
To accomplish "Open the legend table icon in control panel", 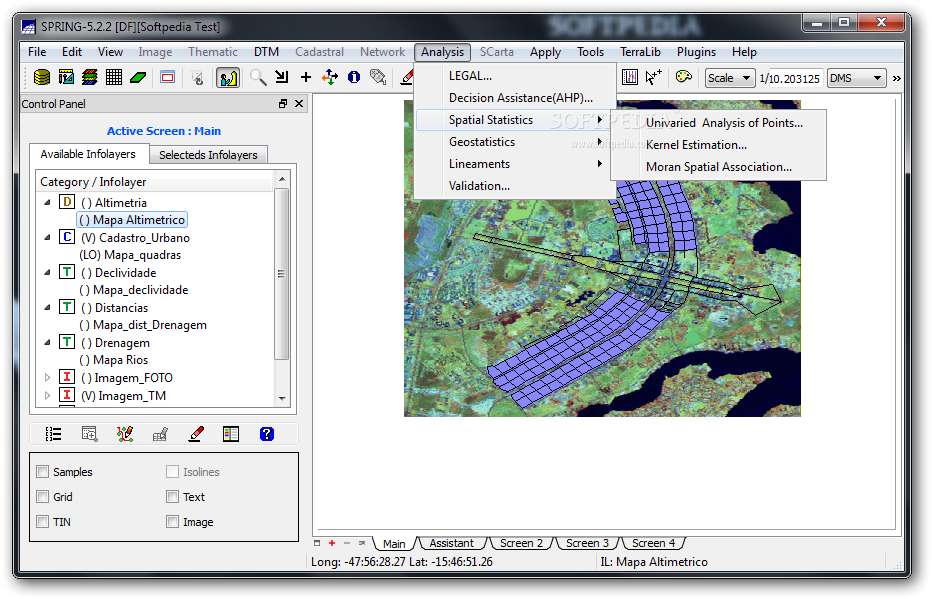I will coord(231,434).
